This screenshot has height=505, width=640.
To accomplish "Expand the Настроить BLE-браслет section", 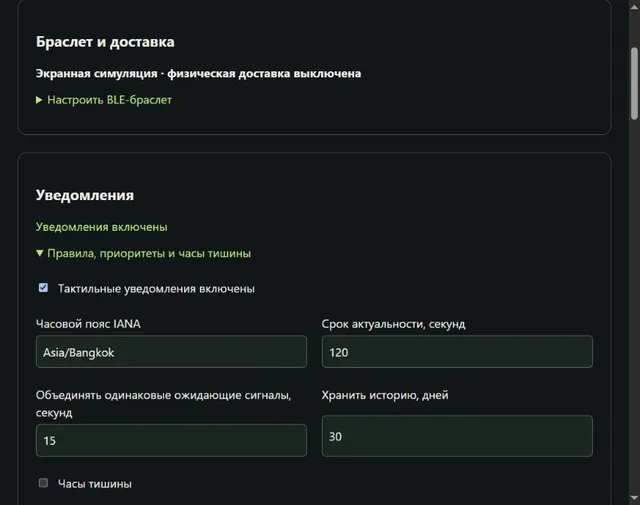I will [x=104, y=100].
